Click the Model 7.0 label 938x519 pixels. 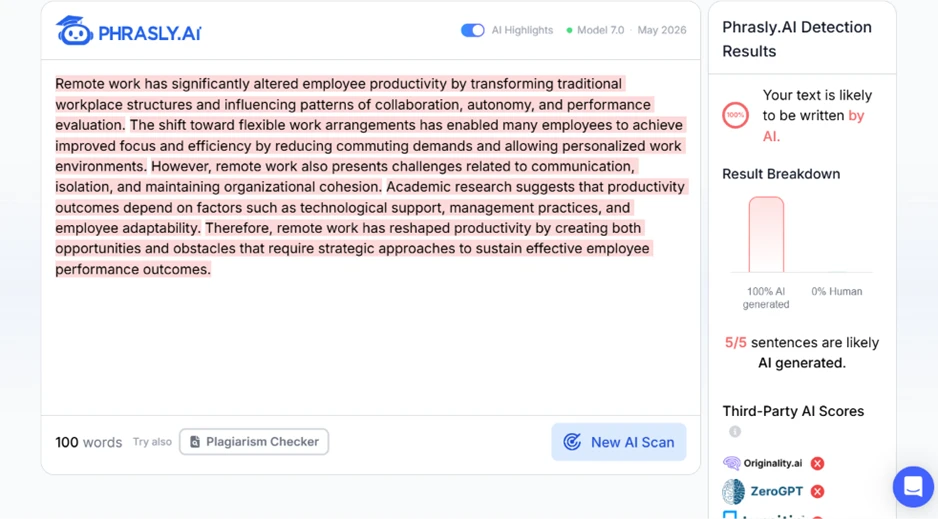pos(601,30)
